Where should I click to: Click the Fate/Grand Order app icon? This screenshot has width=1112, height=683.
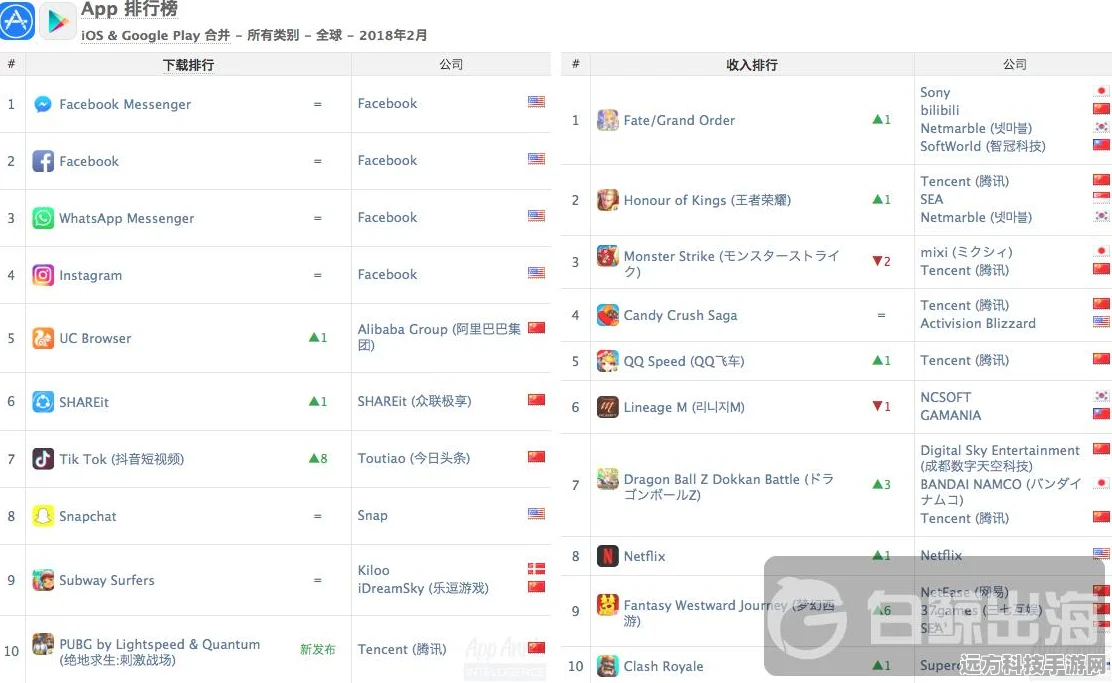click(x=607, y=121)
